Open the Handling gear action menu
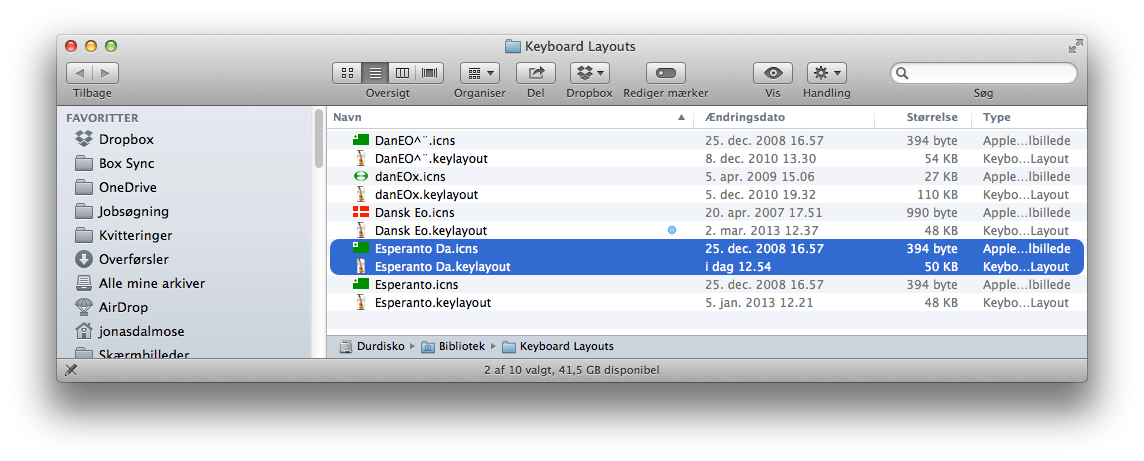1144x461 pixels. coord(826,73)
